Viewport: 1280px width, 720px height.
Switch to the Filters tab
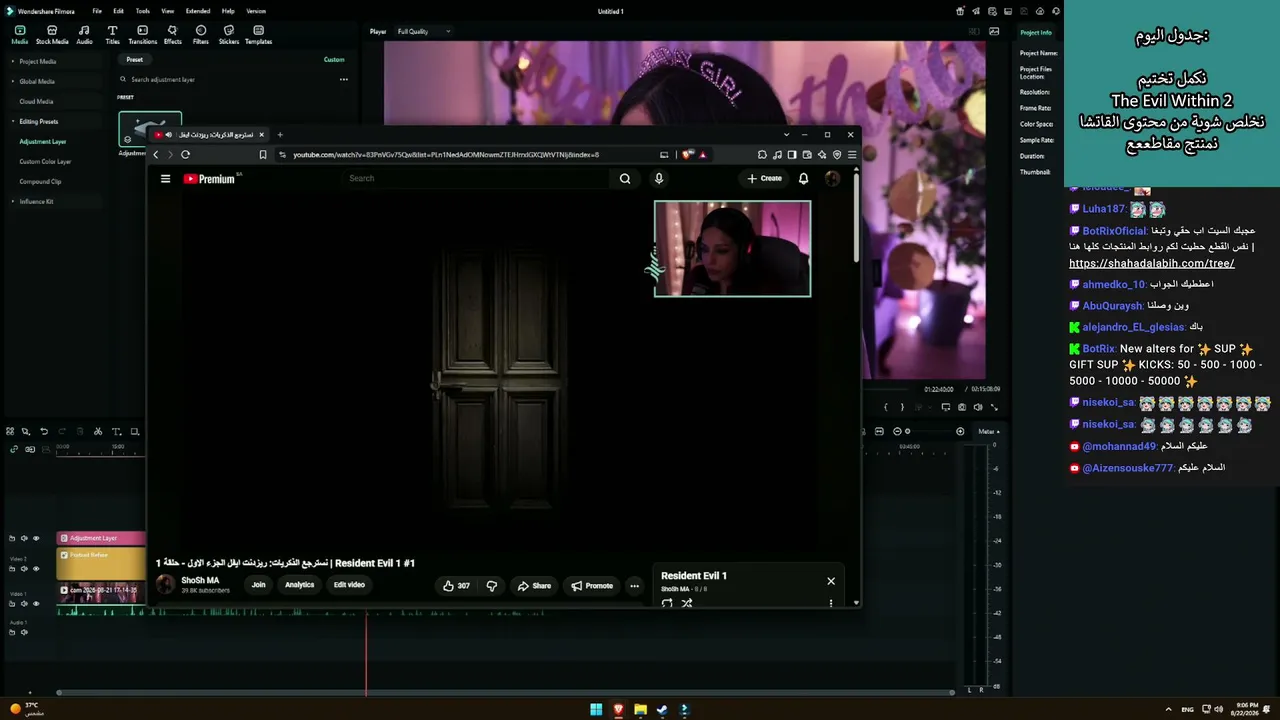(x=201, y=35)
